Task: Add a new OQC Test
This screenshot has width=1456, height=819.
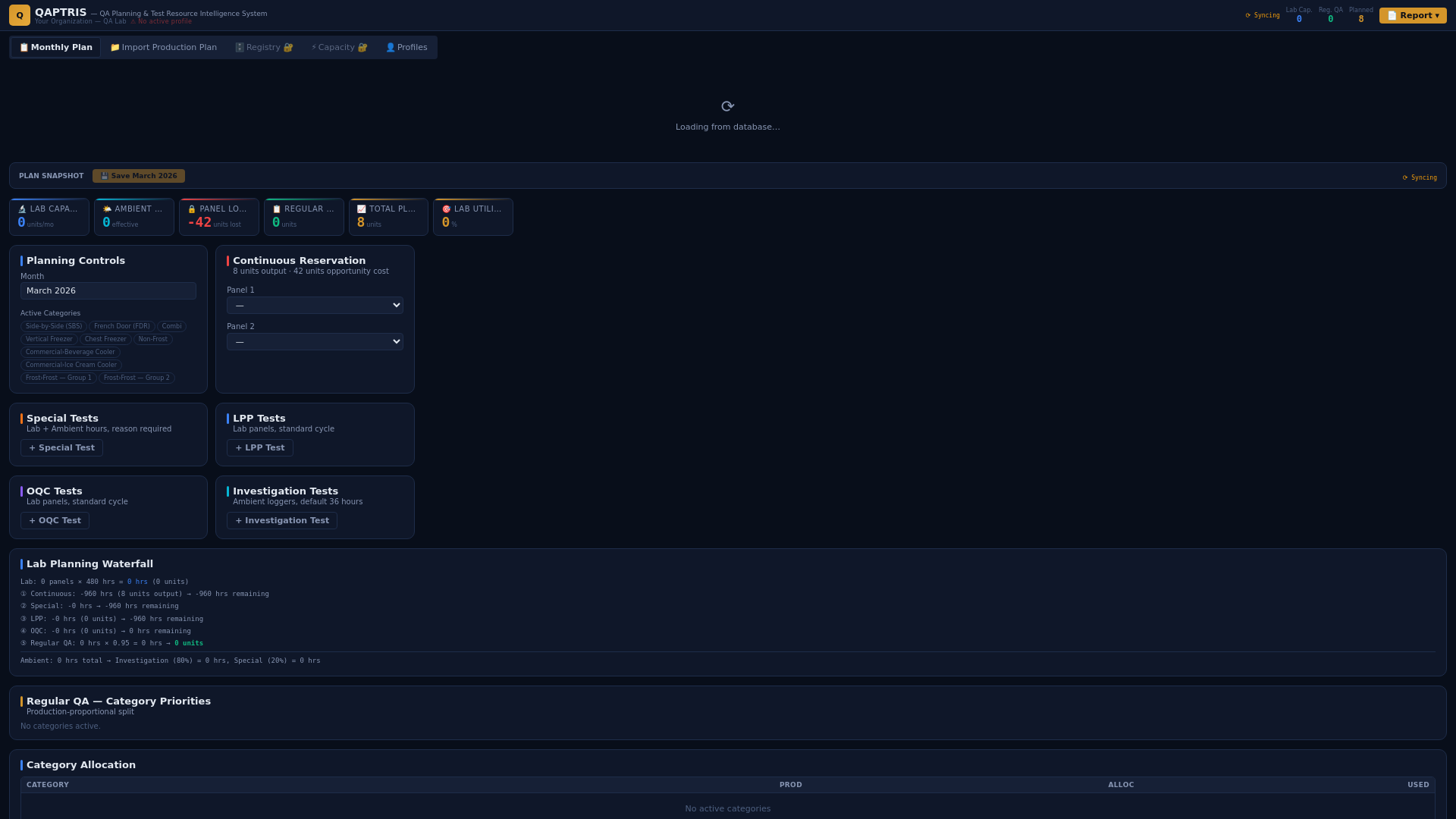Action: [55, 521]
